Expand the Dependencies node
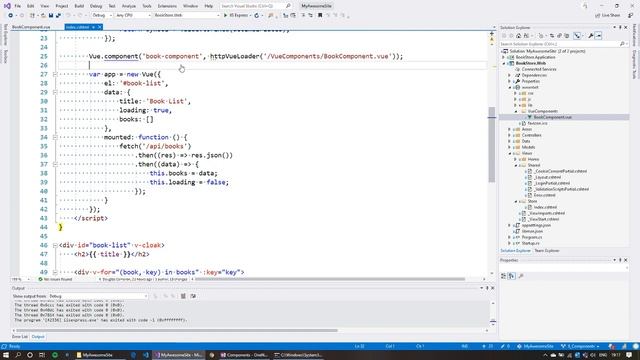This screenshot has height=360, width=640. [509, 75]
